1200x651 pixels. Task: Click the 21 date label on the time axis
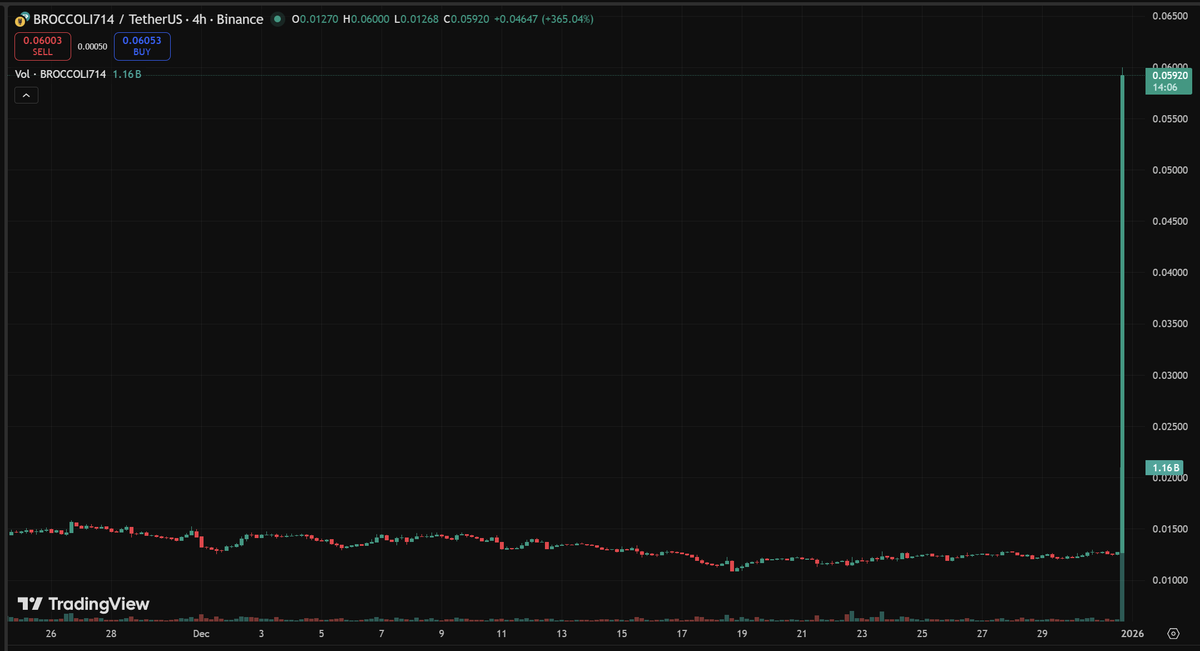click(x=802, y=634)
